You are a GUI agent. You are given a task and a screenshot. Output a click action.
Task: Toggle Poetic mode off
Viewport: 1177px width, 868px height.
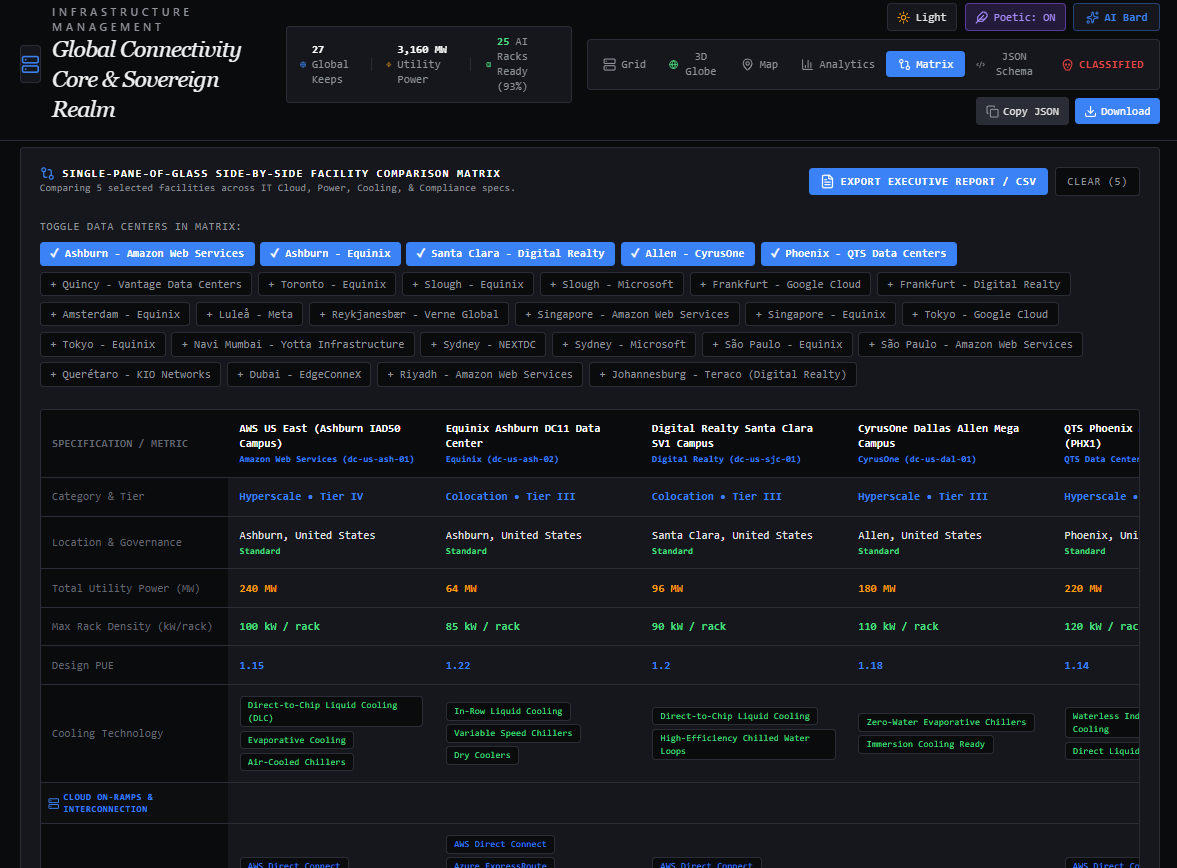tap(1015, 17)
